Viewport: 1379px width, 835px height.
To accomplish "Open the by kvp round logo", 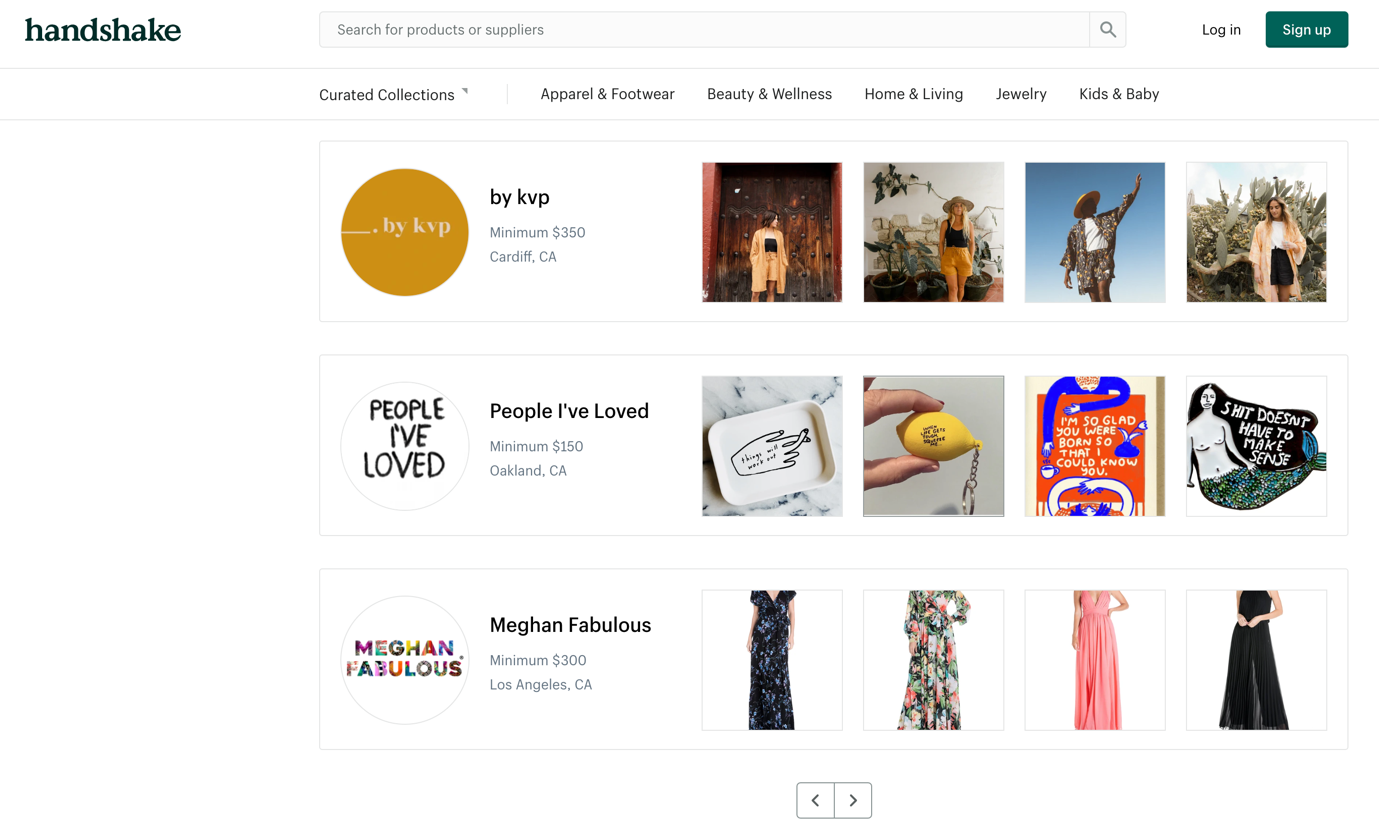I will [x=405, y=232].
